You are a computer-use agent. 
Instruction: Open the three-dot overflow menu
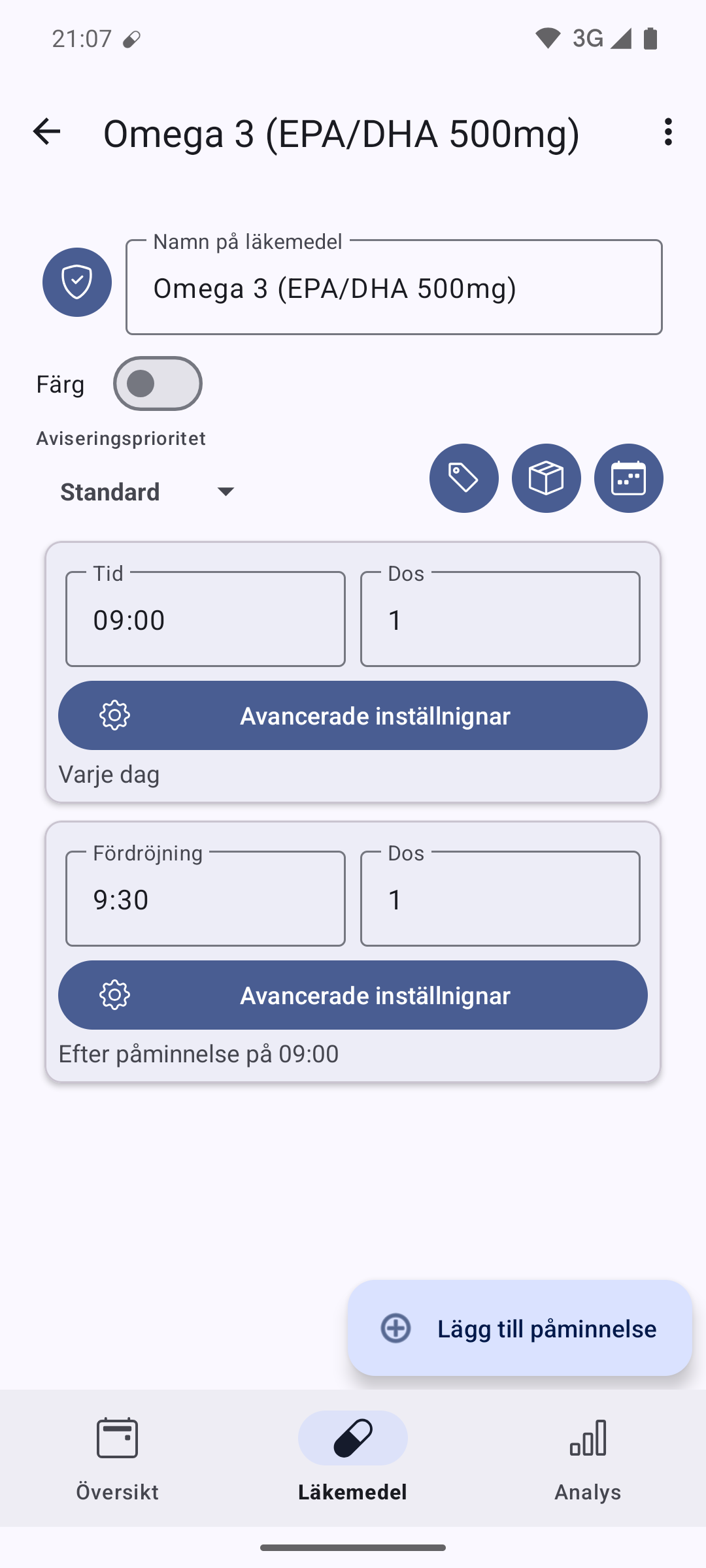(667, 132)
